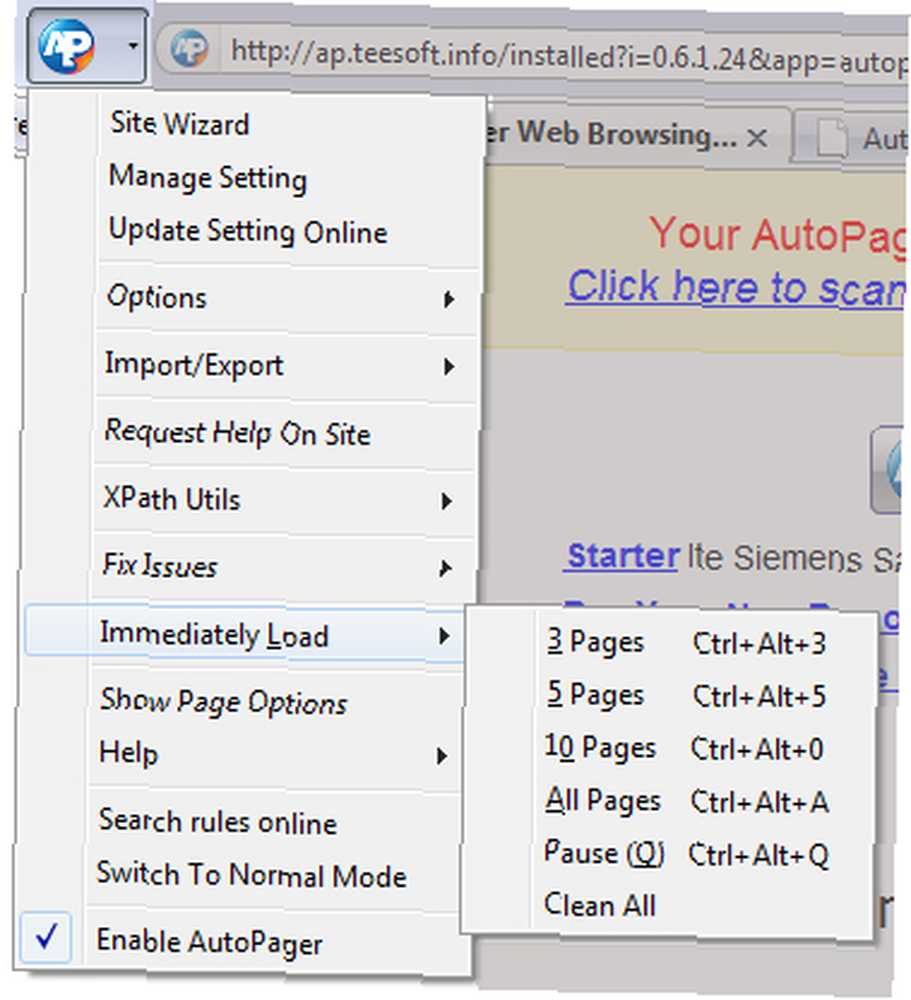Click the AutoPager AP toolbar logo button
Image resolution: width=911 pixels, height=1000 pixels.
(x=66, y=46)
